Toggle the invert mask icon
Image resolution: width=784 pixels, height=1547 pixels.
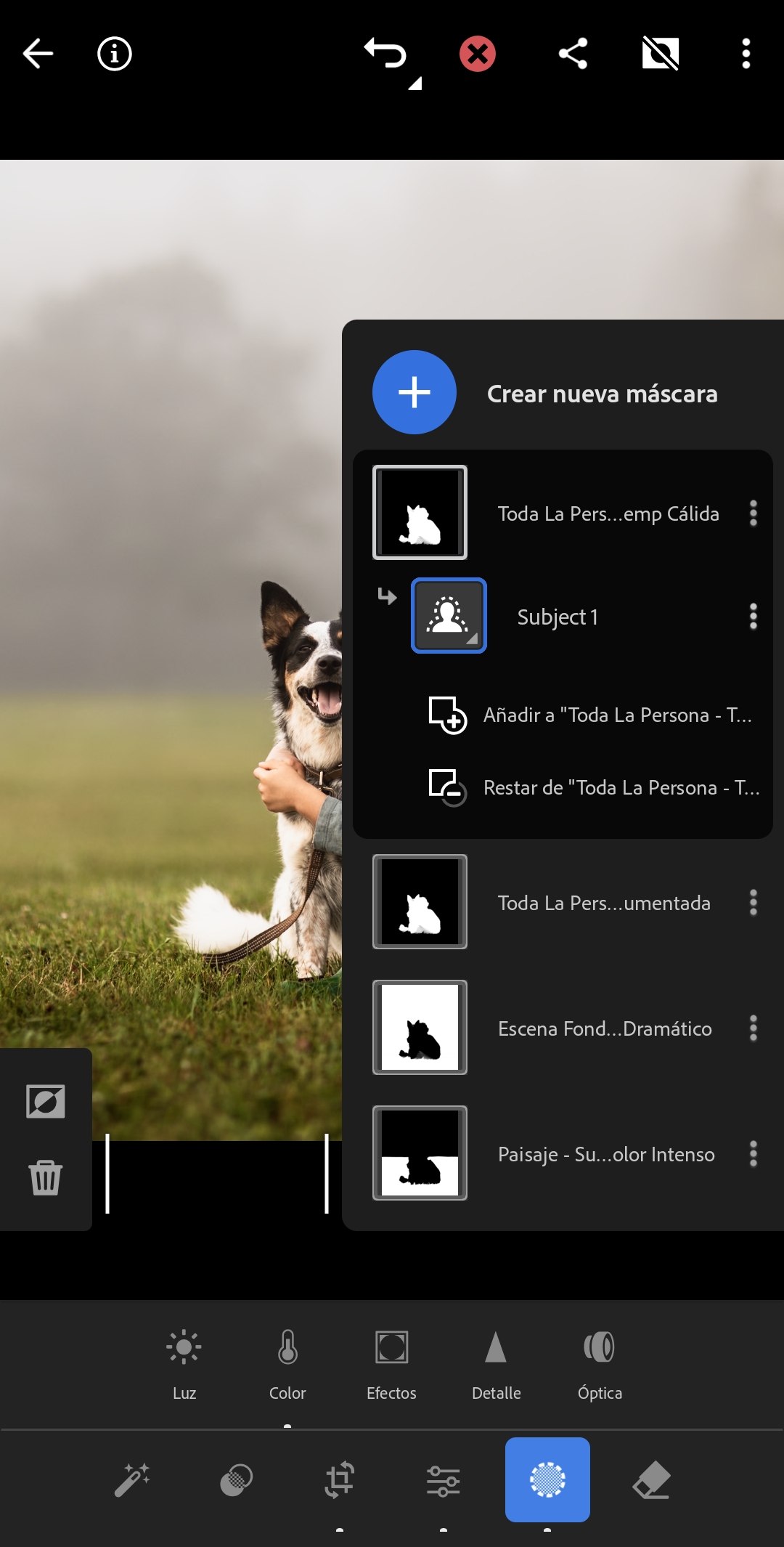pos(46,1101)
